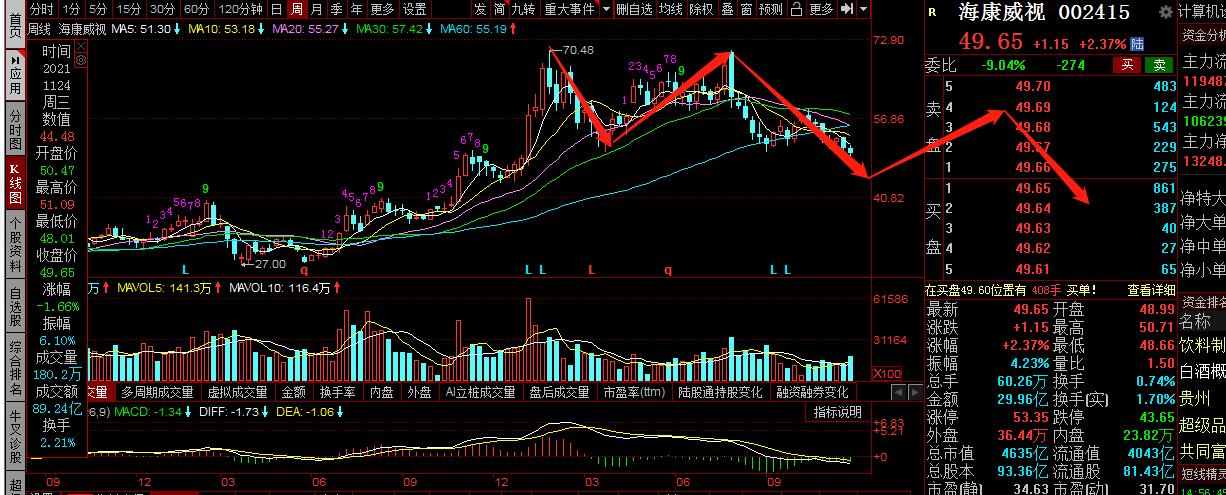Screen dimensions: 1226x495
Task: Expand the dropdown arrow after 重大事件
Action: [606, 9]
